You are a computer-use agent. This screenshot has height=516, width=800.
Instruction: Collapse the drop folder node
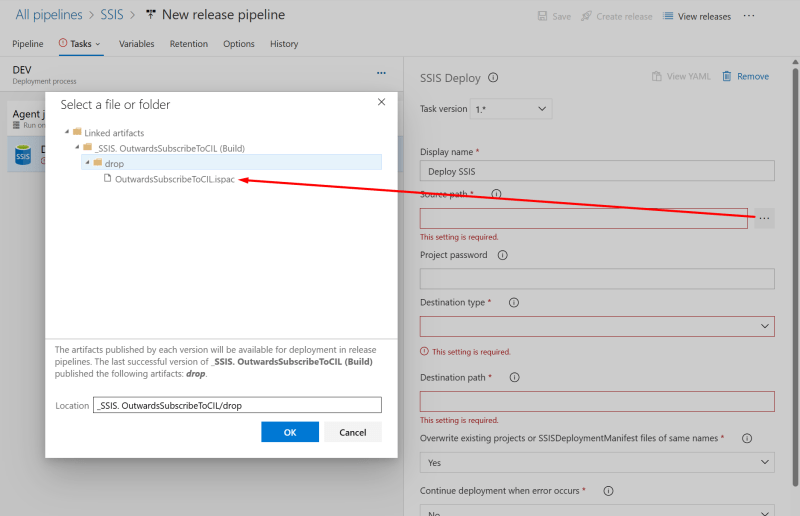[x=88, y=163]
